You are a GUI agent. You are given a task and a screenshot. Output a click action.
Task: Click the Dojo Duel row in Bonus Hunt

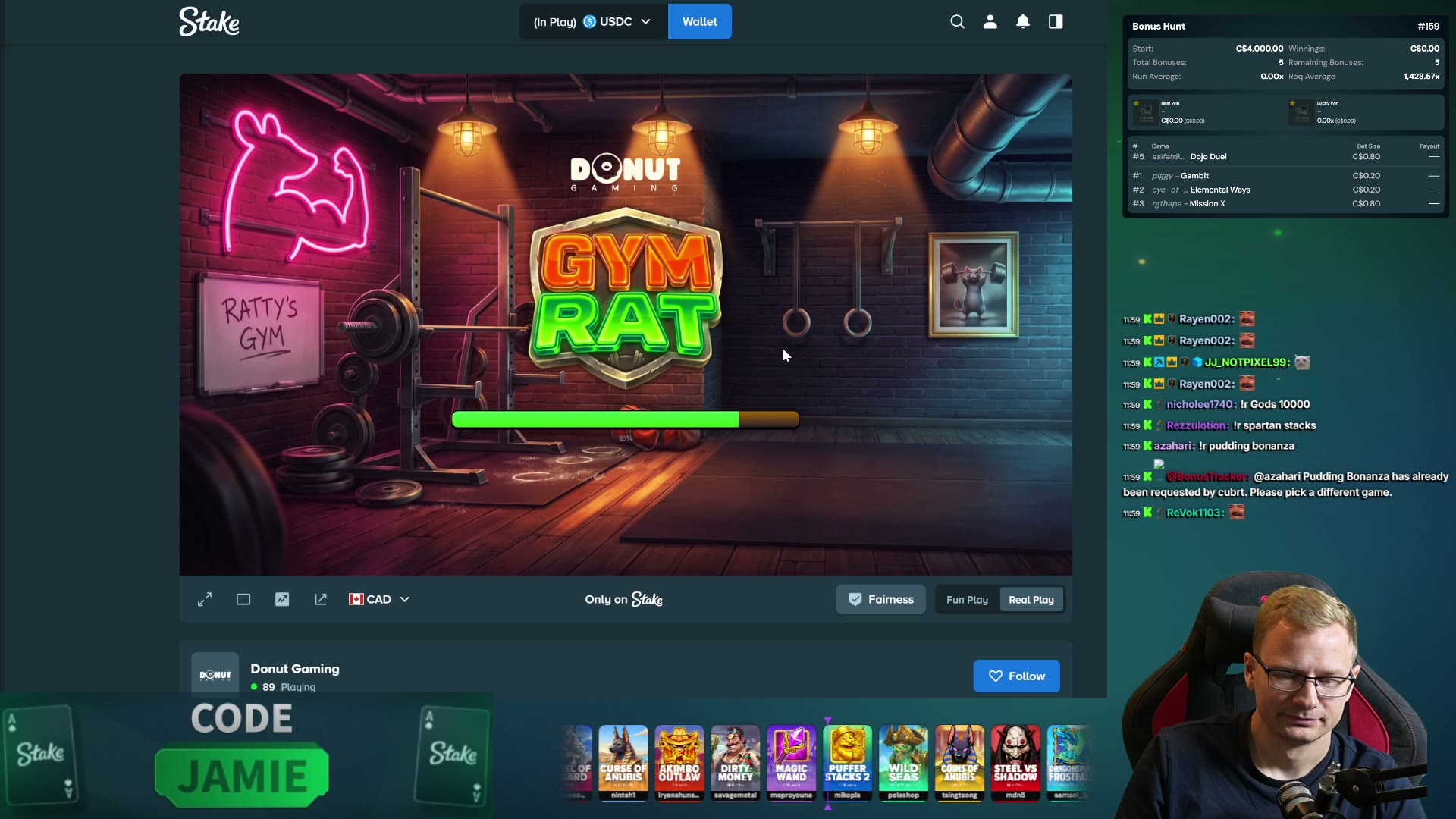(1285, 157)
